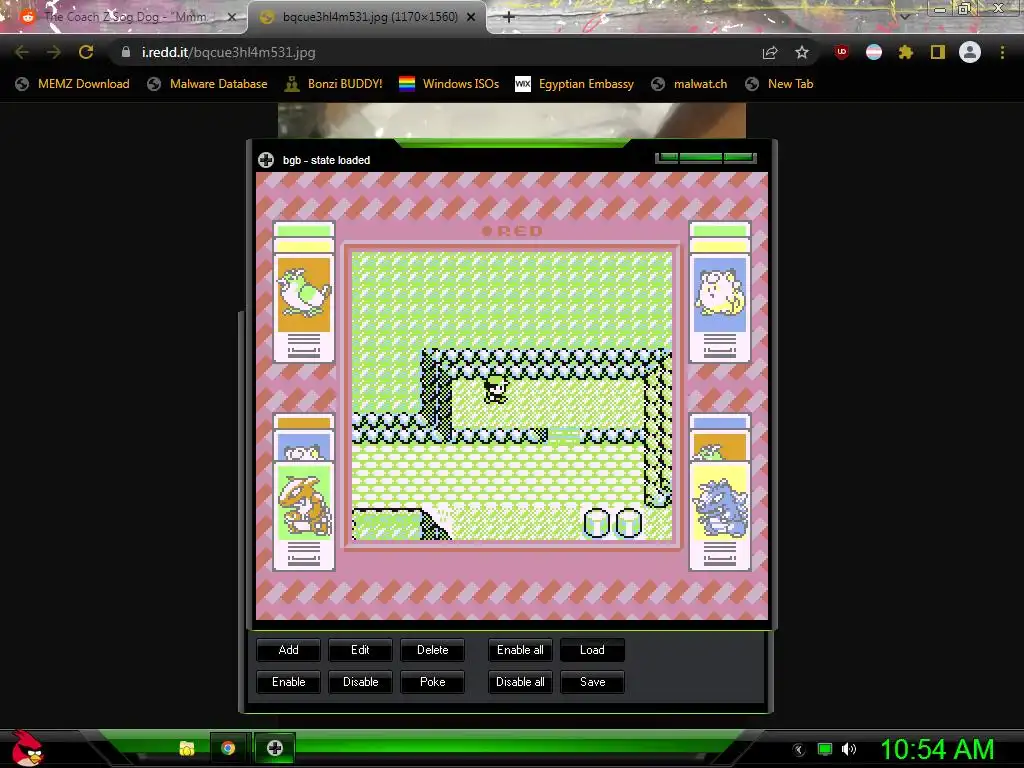The height and width of the screenshot is (768, 1024).
Task: Open the Malware Database bookmark
Action: 208,84
